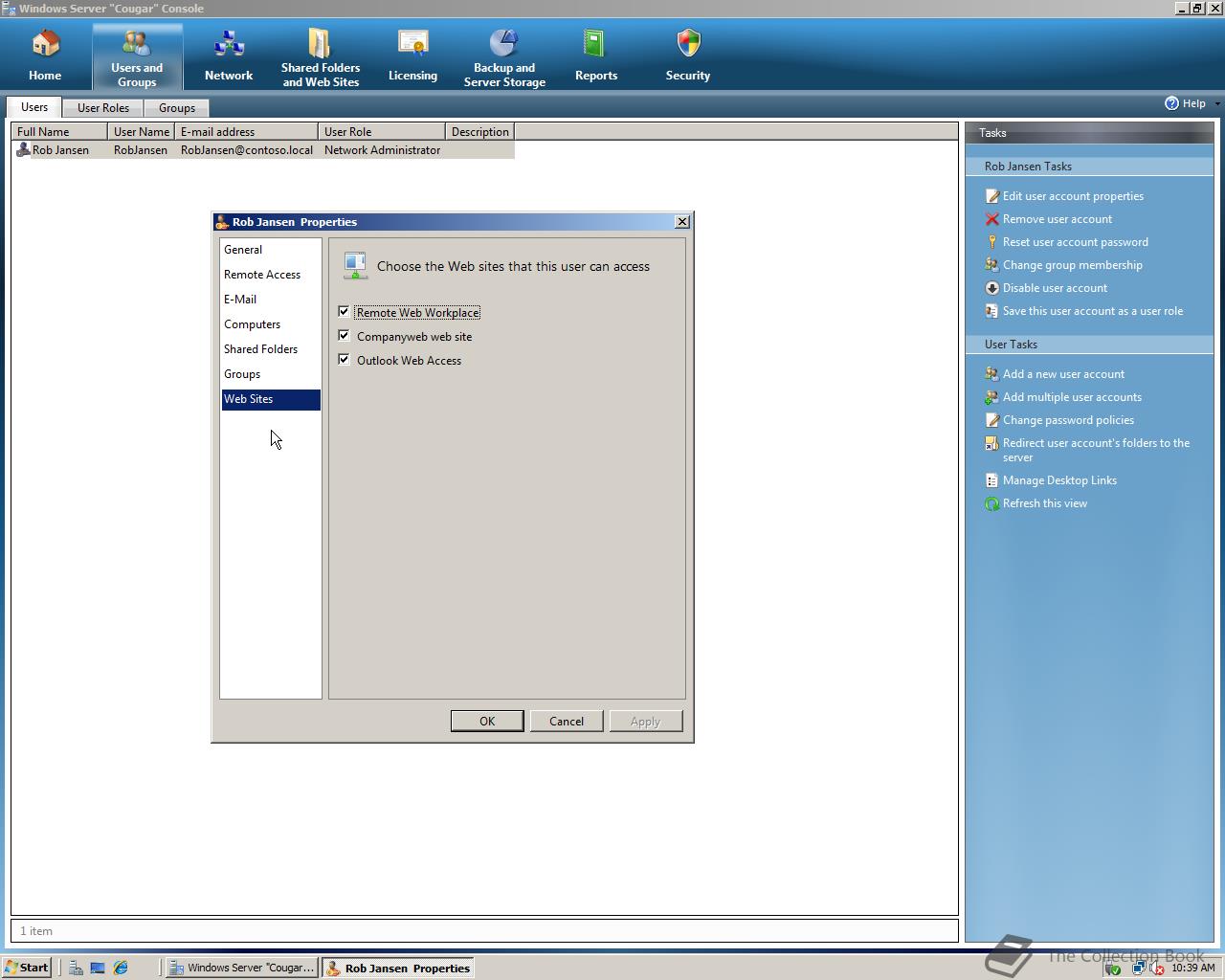Click Network Administrator role cell

383,150
